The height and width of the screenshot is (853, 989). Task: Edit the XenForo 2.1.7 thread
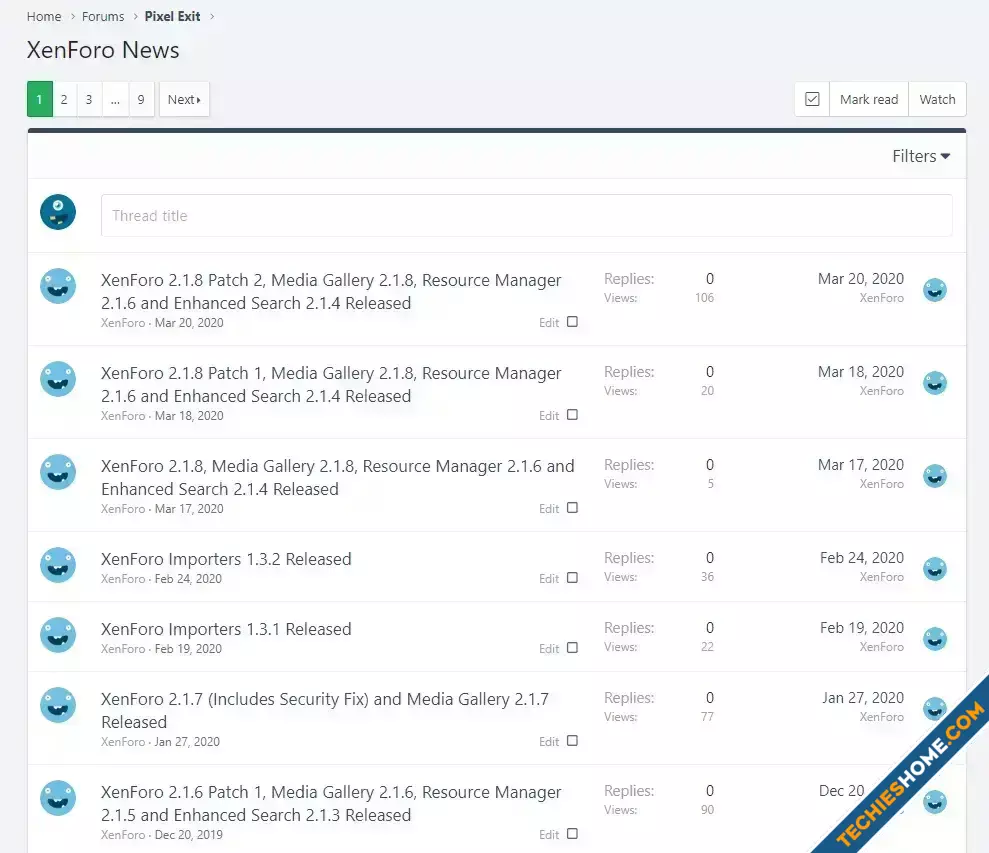[x=549, y=741]
